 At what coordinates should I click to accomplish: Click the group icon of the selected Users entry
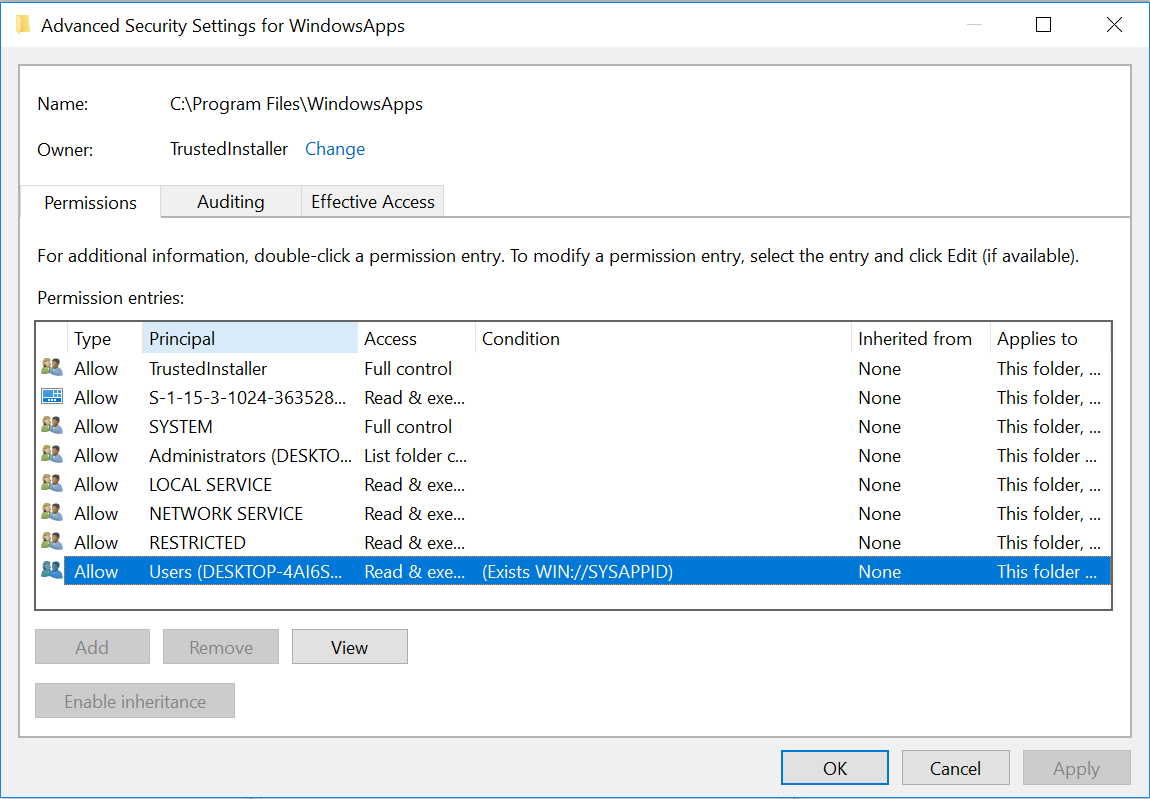[x=51, y=571]
